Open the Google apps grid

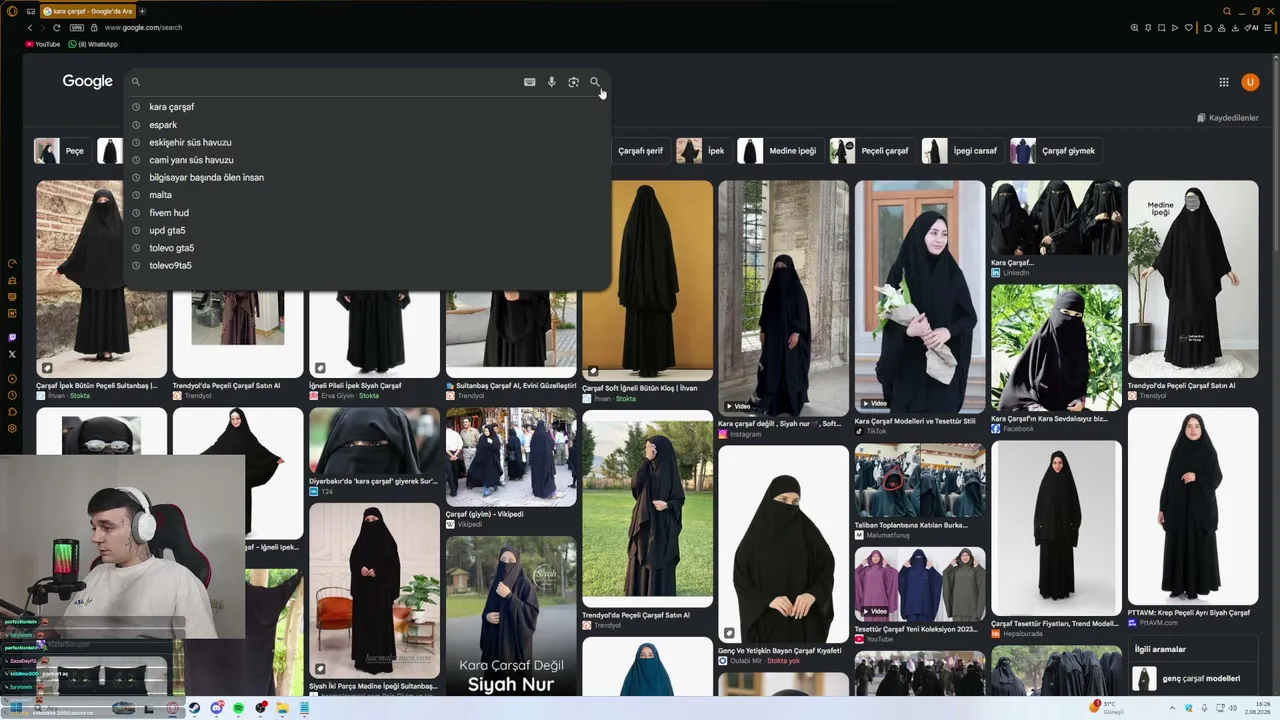[x=1223, y=82]
